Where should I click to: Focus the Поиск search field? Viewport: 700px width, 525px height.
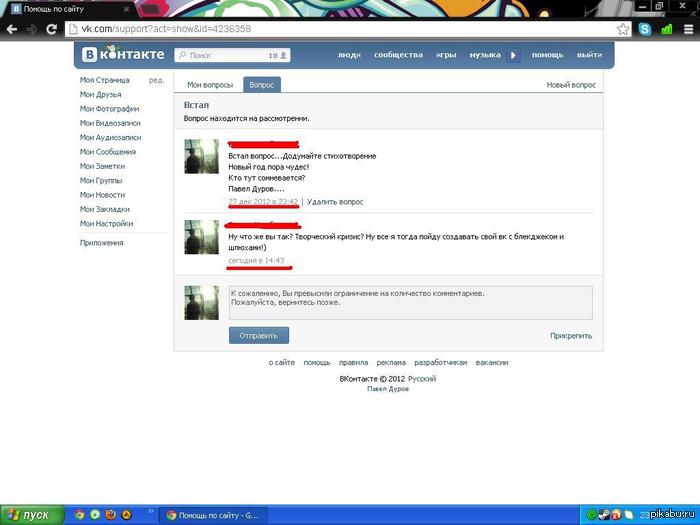coord(225,56)
